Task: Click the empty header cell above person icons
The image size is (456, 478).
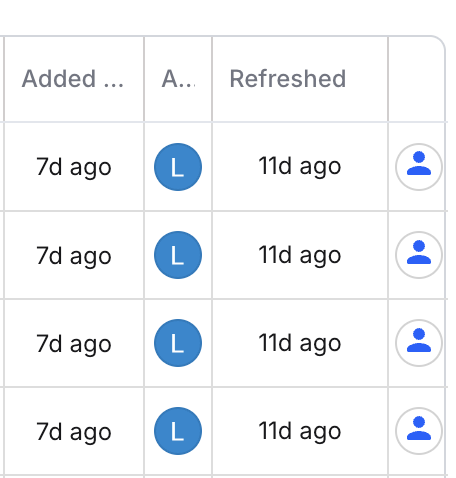Action: 417,79
